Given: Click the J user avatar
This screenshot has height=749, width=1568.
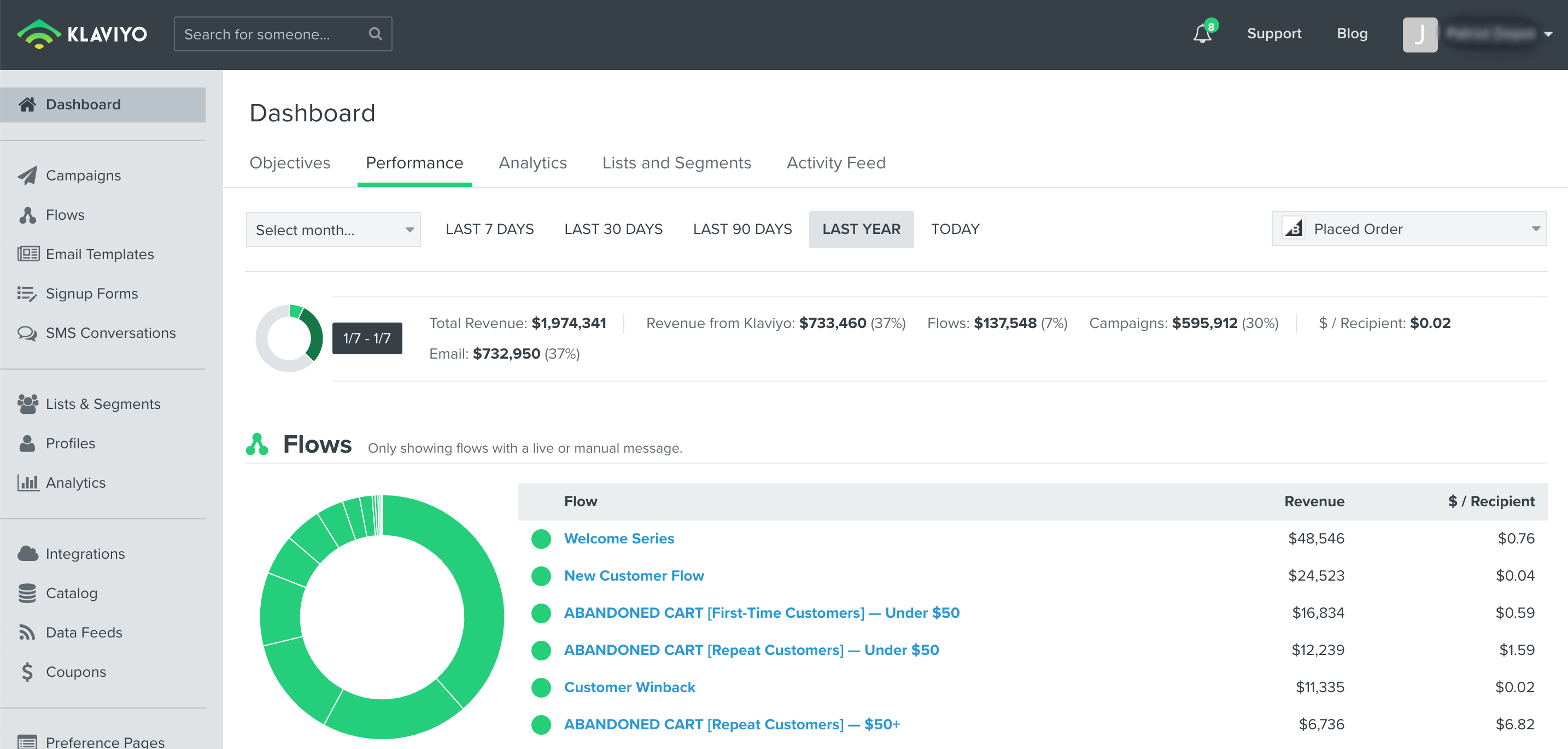Looking at the screenshot, I should click(1419, 34).
